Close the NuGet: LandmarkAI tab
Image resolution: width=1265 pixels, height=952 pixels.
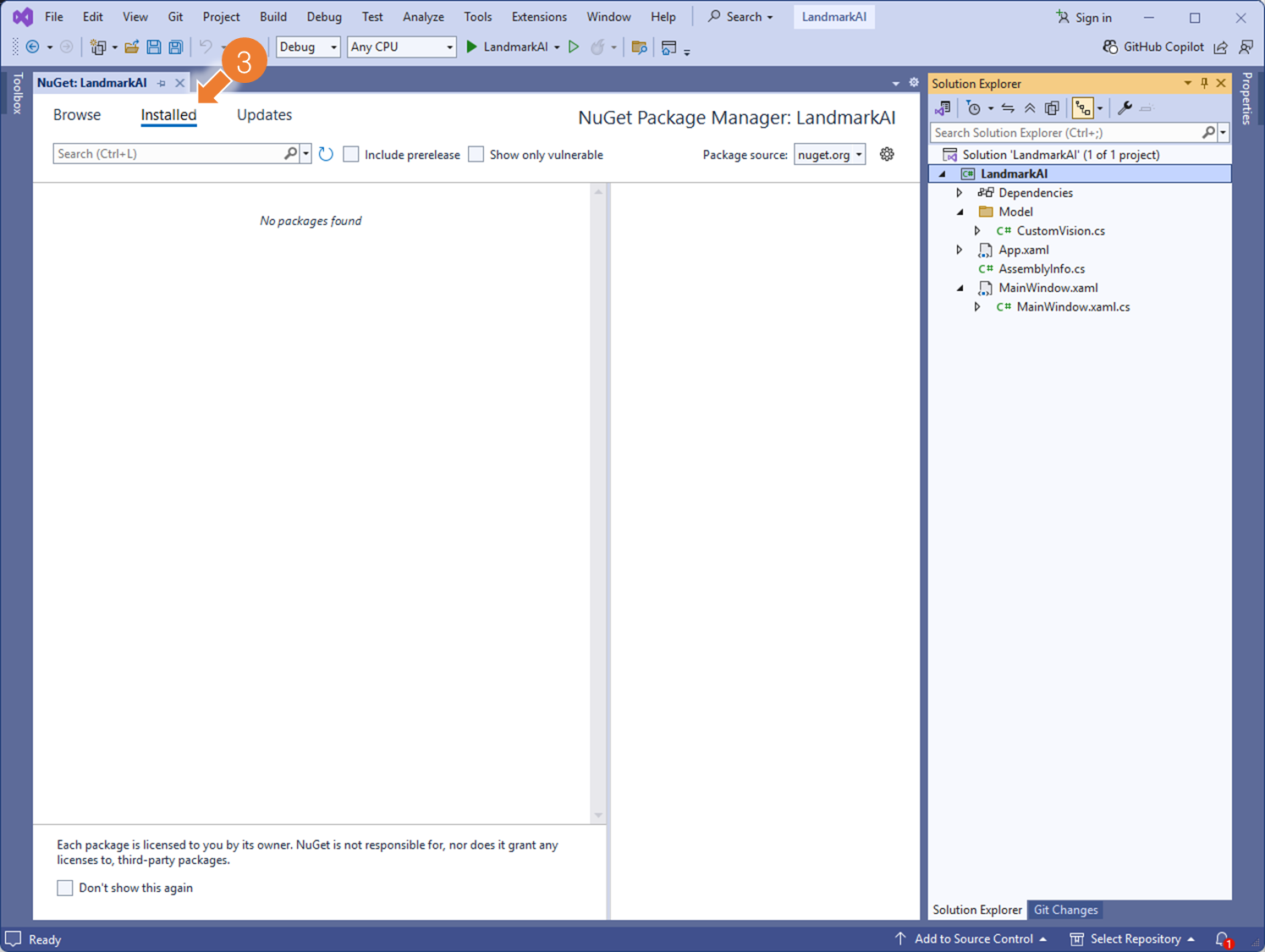tap(179, 83)
